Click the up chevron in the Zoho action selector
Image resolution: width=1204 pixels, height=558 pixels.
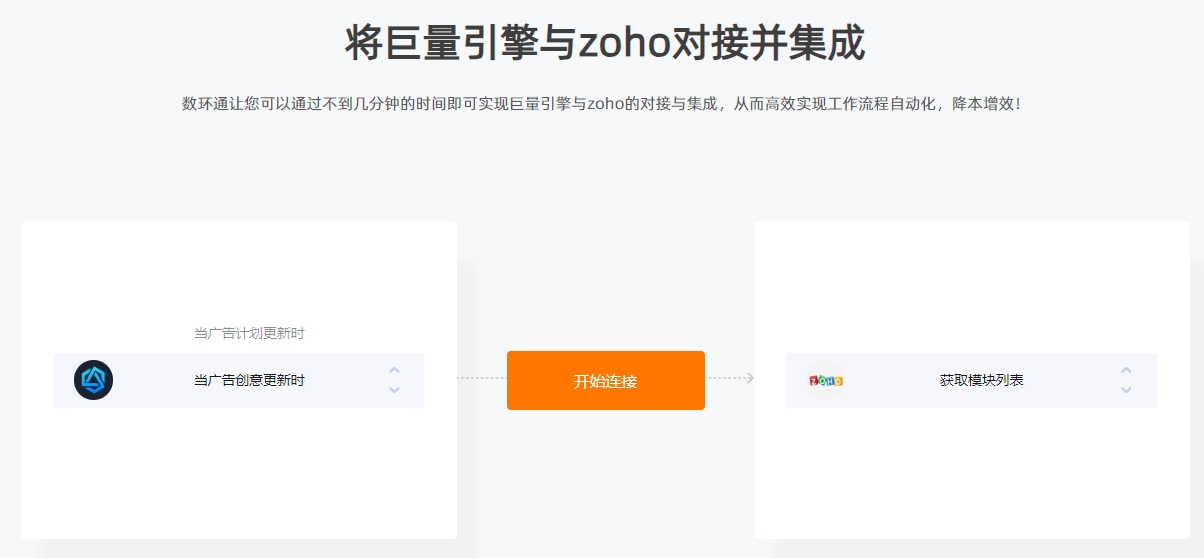(x=1126, y=370)
